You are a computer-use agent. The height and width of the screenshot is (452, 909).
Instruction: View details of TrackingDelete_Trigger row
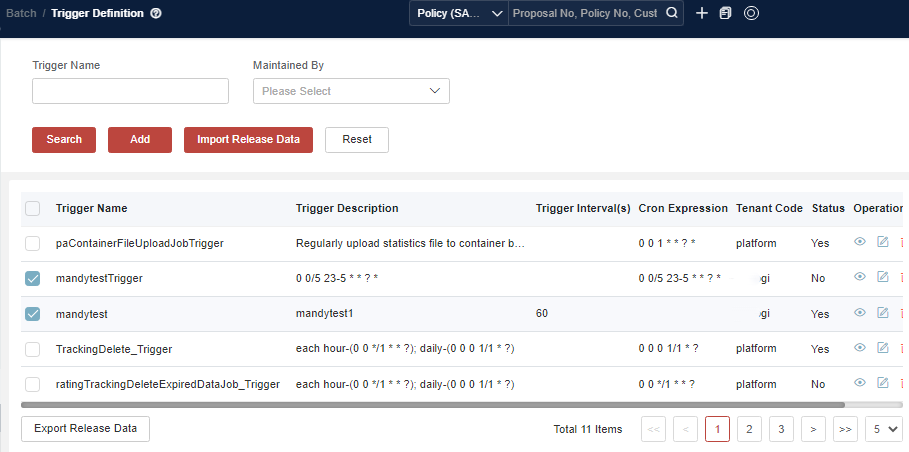860,348
